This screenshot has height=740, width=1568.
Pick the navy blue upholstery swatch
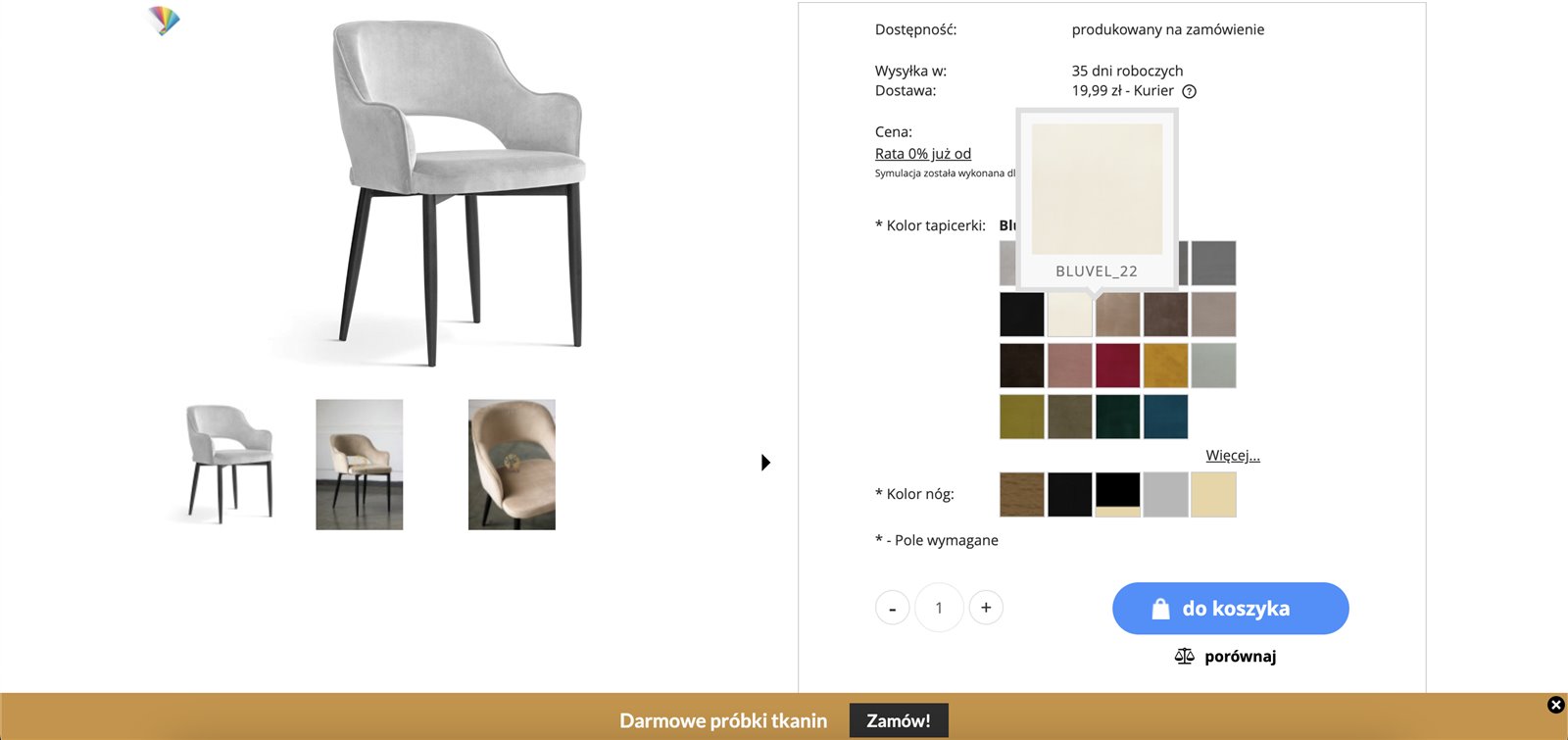[x=1165, y=417]
